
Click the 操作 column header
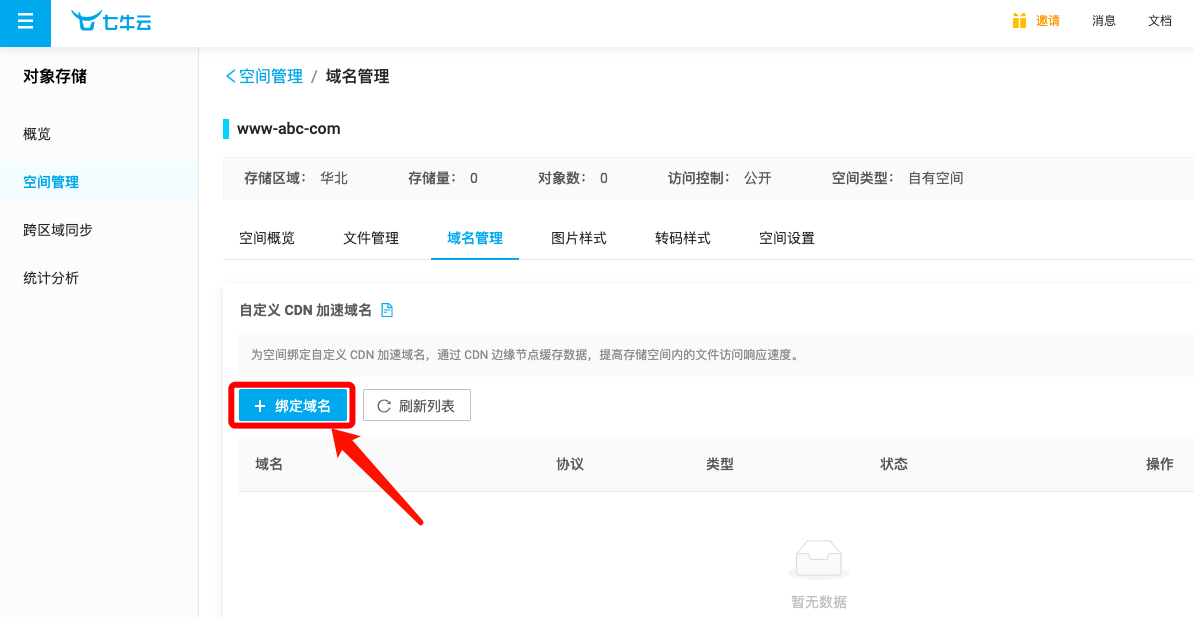pos(1160,464)
